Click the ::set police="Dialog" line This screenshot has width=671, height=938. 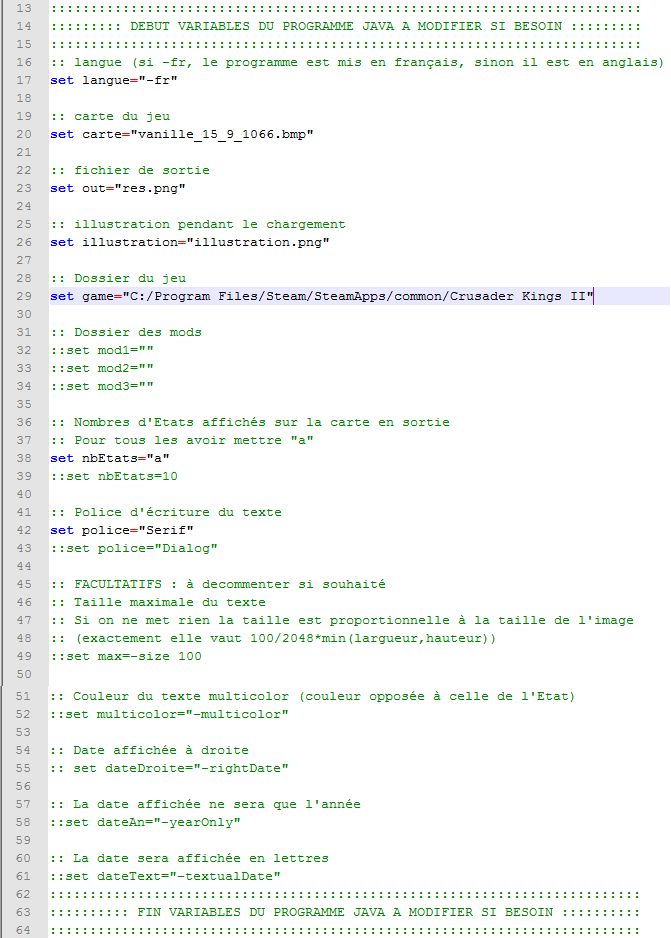click(x=133, y=548)
